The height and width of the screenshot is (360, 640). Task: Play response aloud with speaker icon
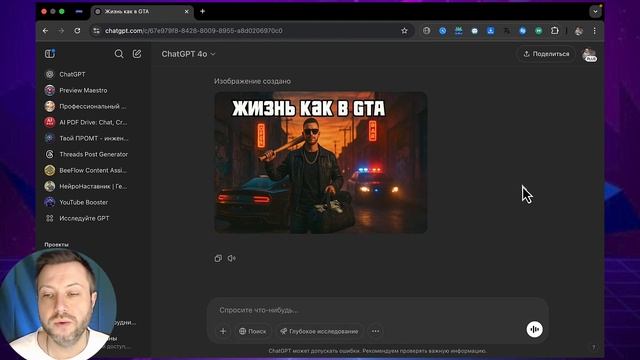pyautogui.click(x=232, y=258)
